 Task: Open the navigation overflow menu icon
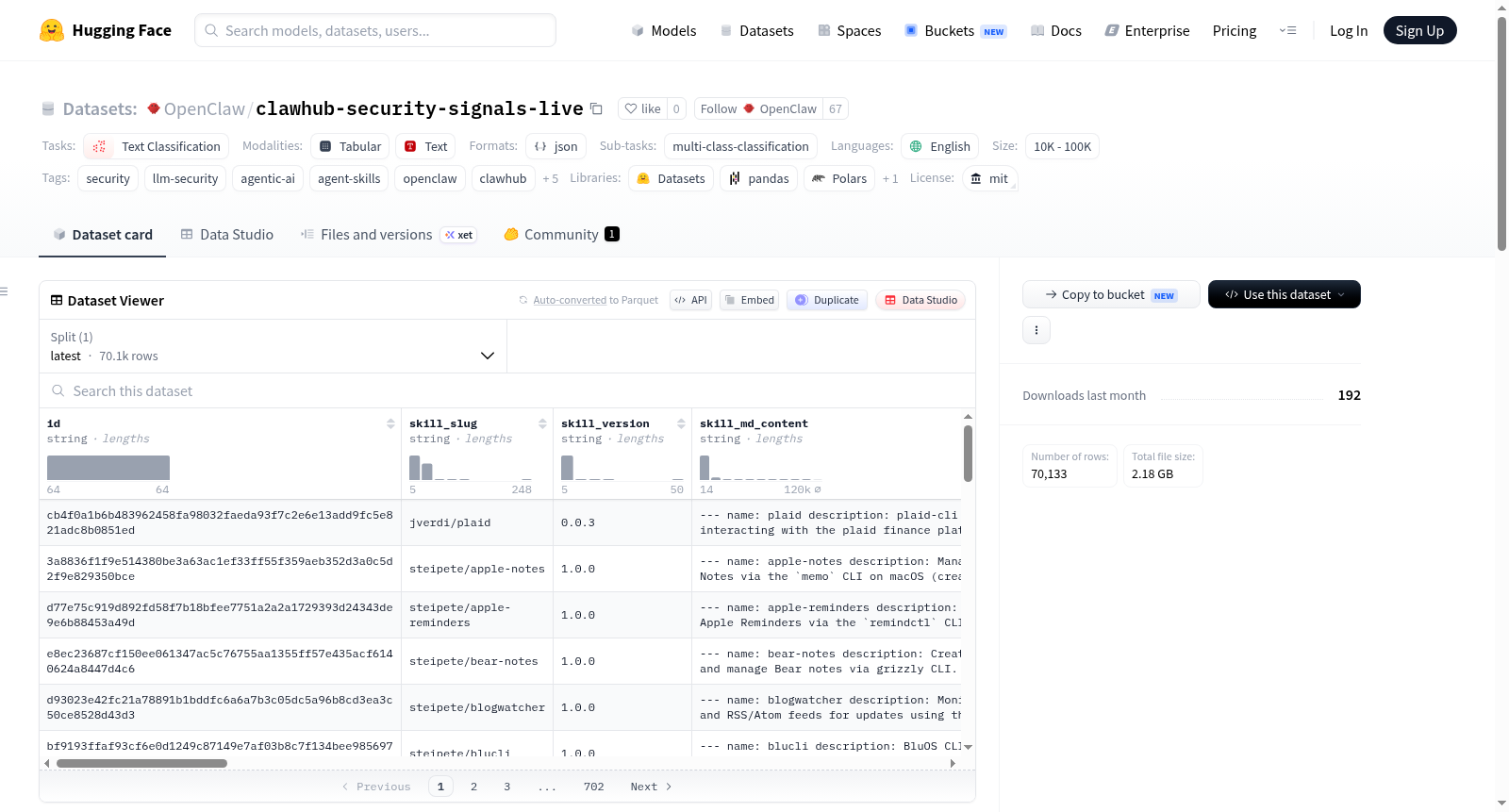(x=1287, y=30)
